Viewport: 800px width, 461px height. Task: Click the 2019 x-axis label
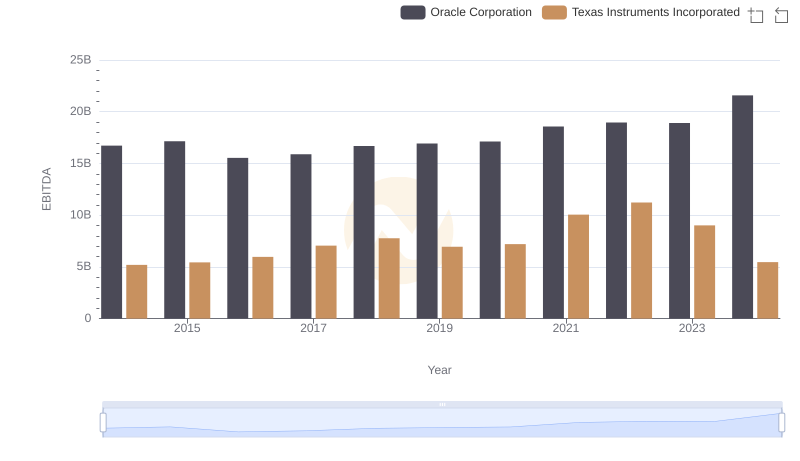pyautogui.click(x=439, y=328)
